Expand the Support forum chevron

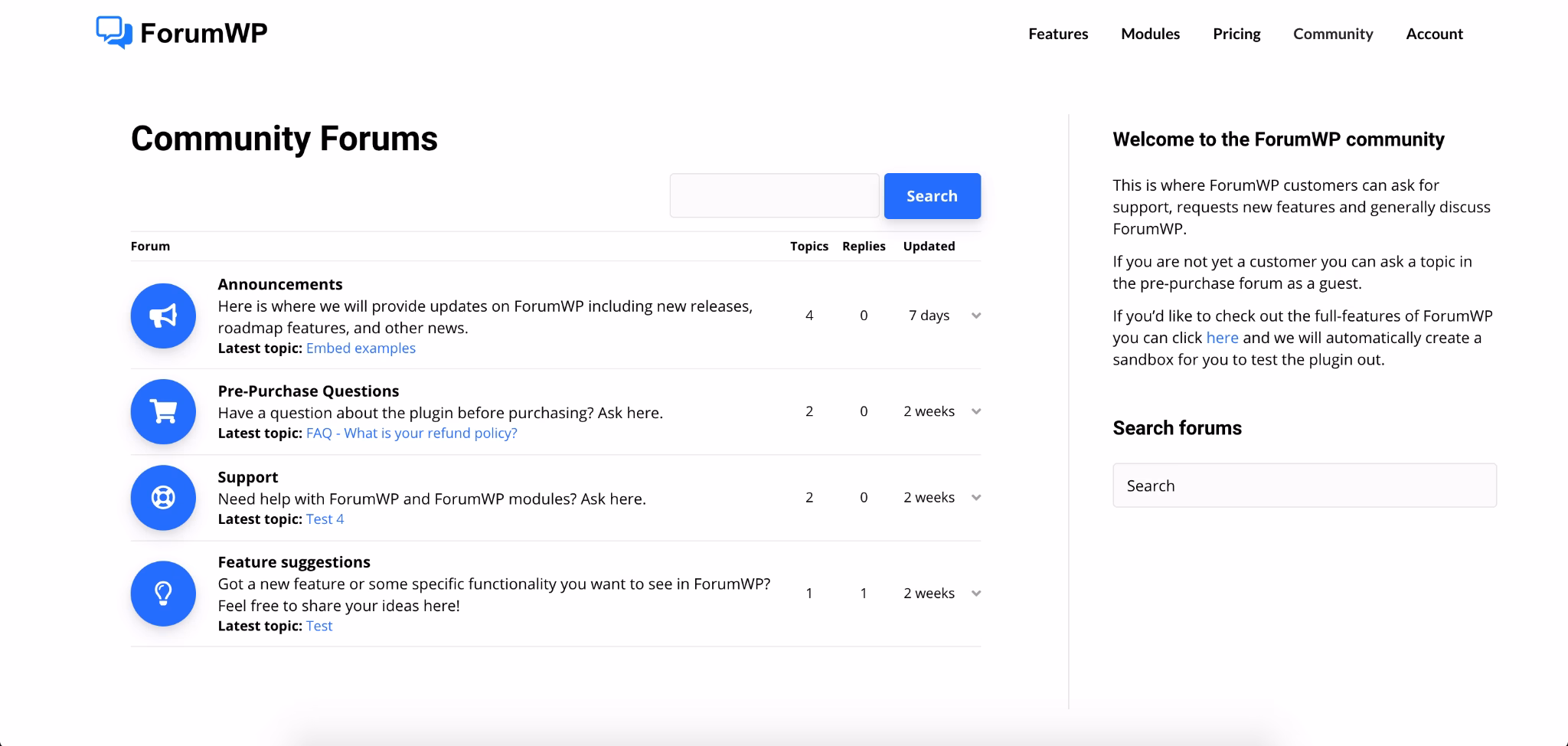tap(975, 497)
